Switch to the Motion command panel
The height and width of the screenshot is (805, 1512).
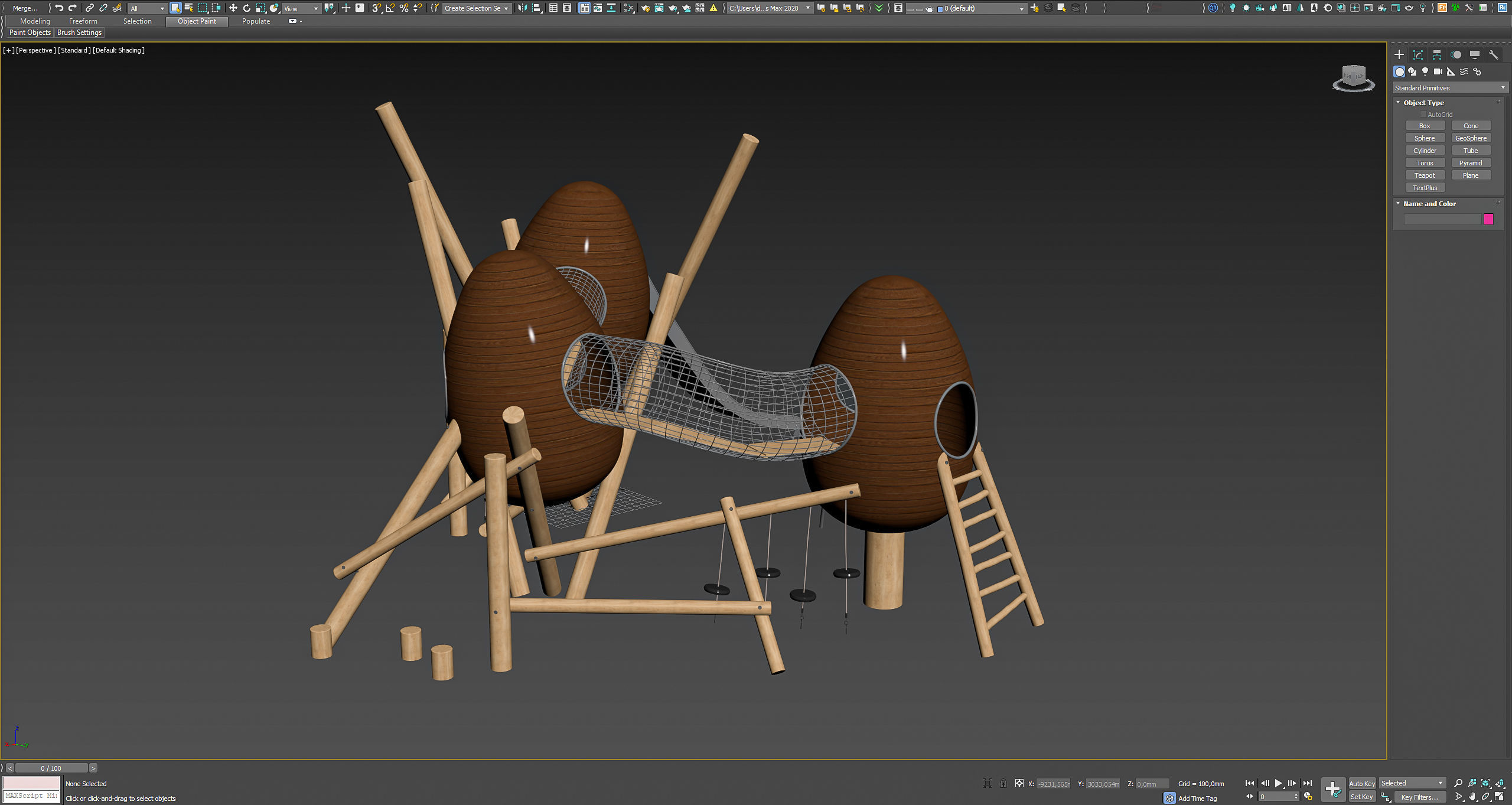tap(1456, 54)
